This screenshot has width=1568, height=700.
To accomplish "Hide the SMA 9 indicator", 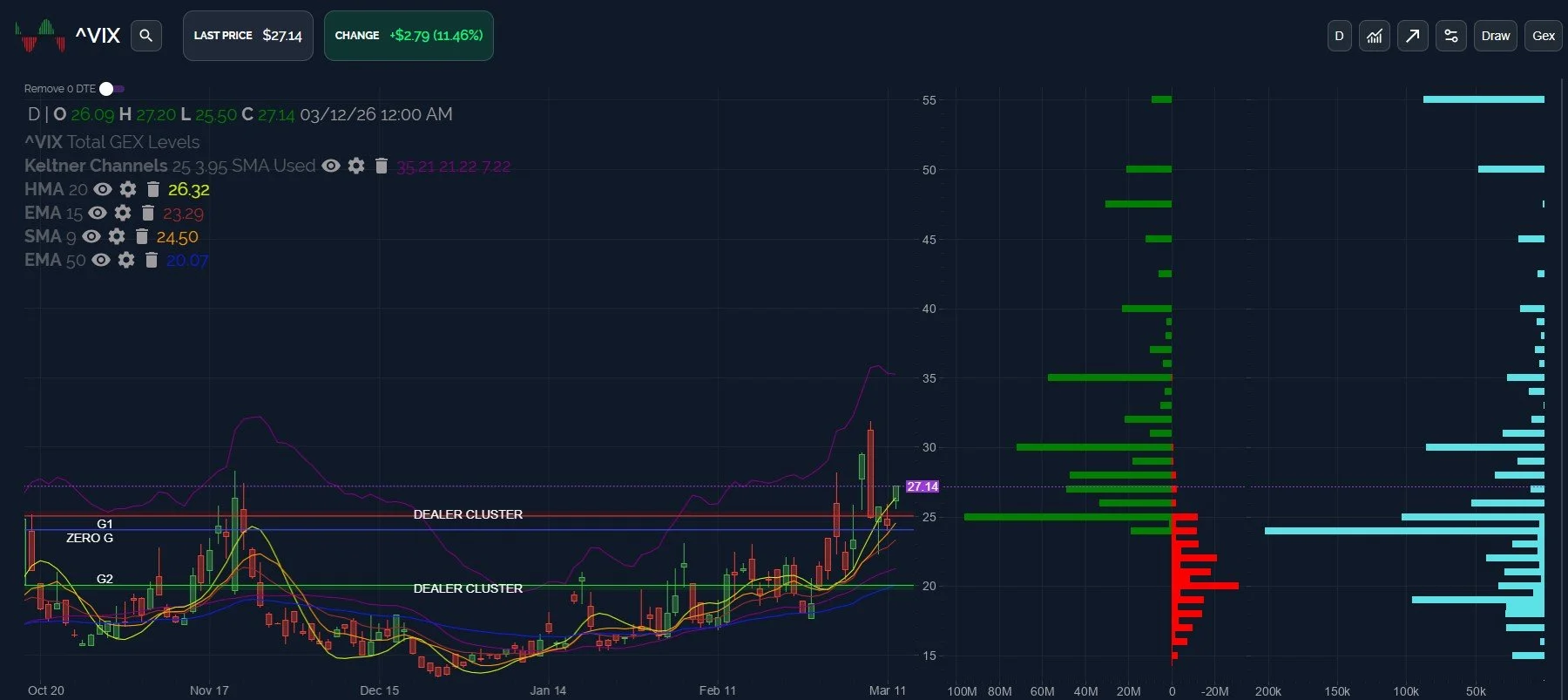I will tap(91, 236).
